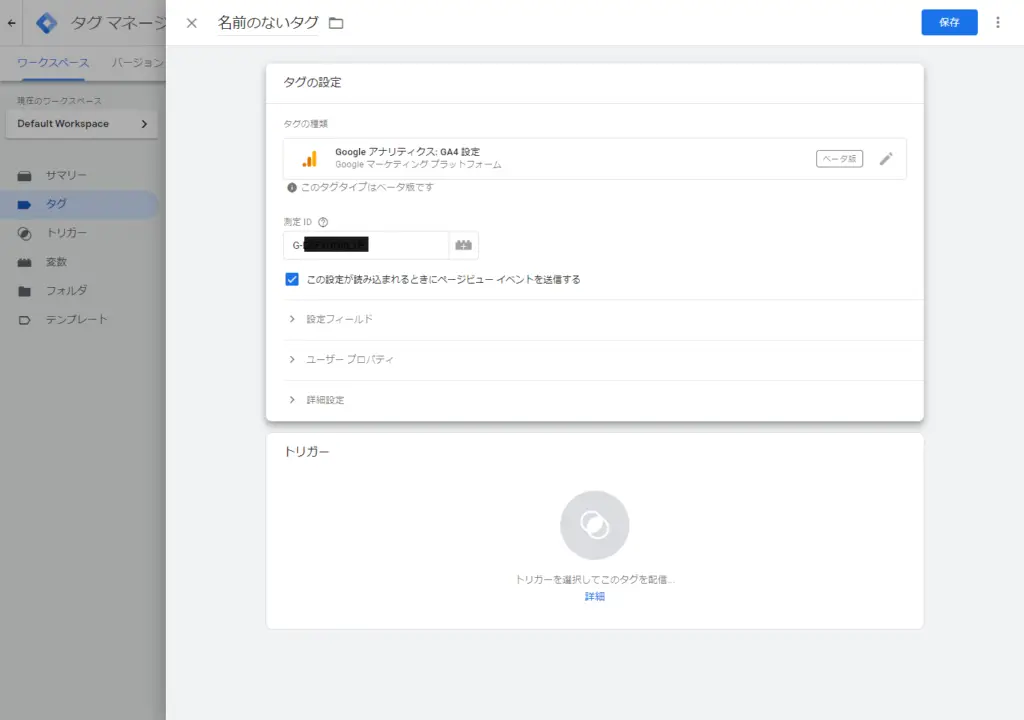The width and height of the screenshot is (1024, 720).
Task: Click the help icon next to 測定 ID
Action: point(323,222)
